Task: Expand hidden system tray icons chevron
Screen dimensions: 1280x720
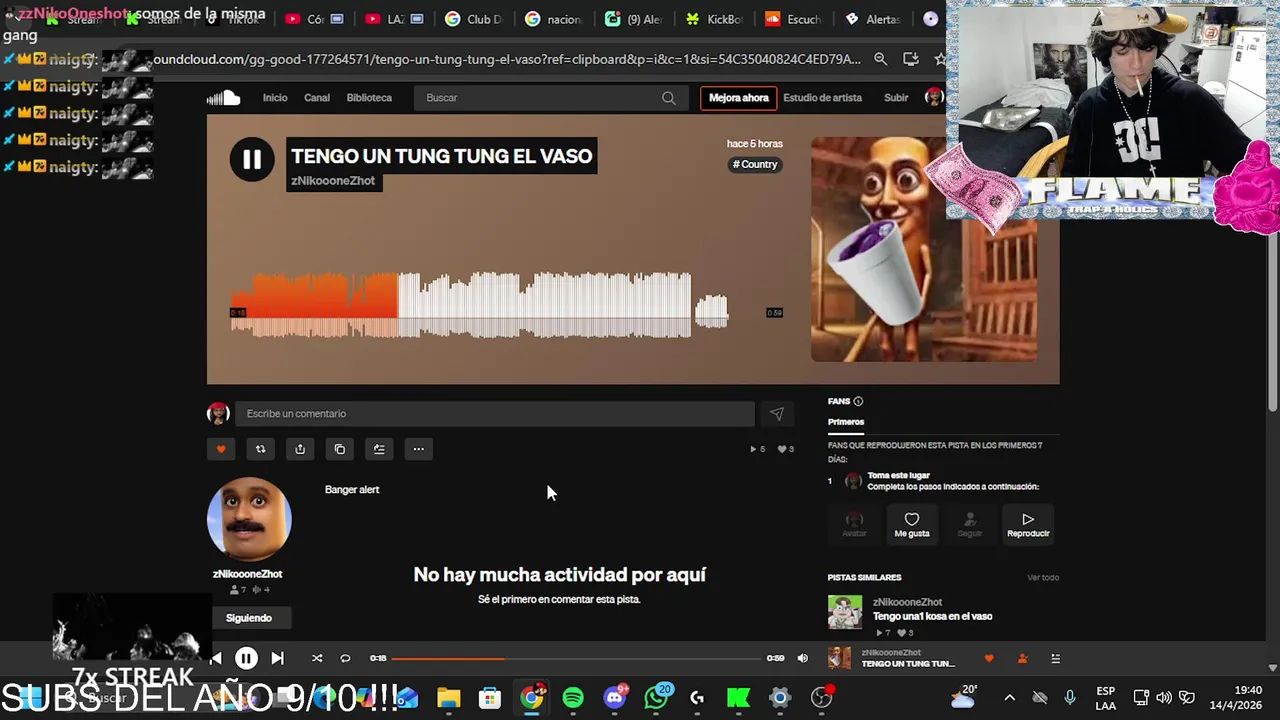Action: click(1009, 697)
